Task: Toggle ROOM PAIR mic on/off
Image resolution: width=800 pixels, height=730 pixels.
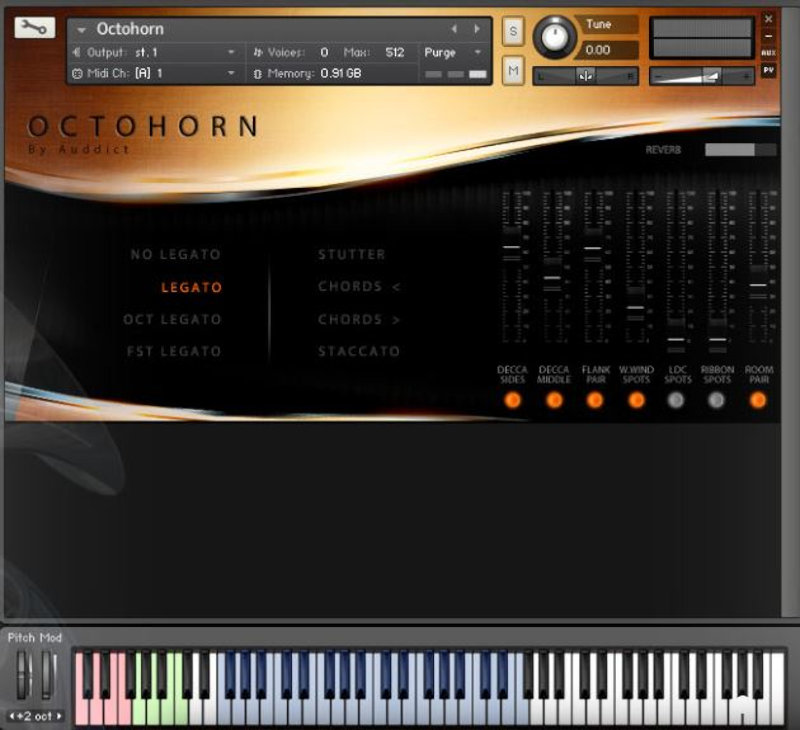Action: (x=758, y=400)
